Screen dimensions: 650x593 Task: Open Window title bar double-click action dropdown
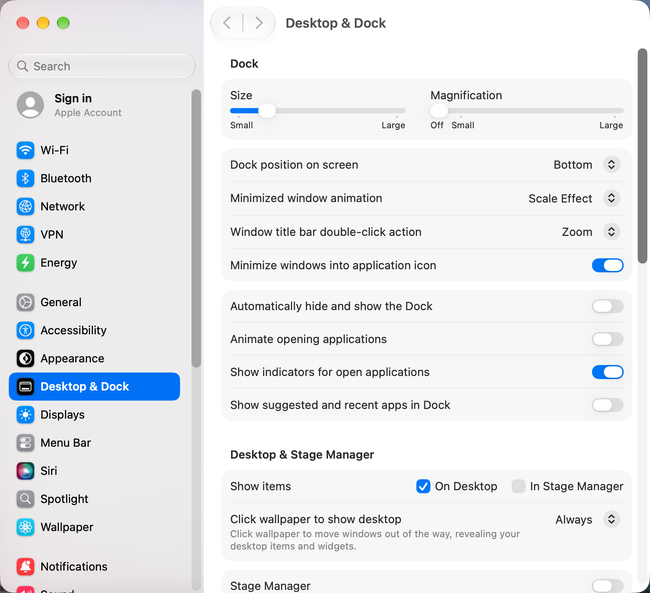click(611, 232)
